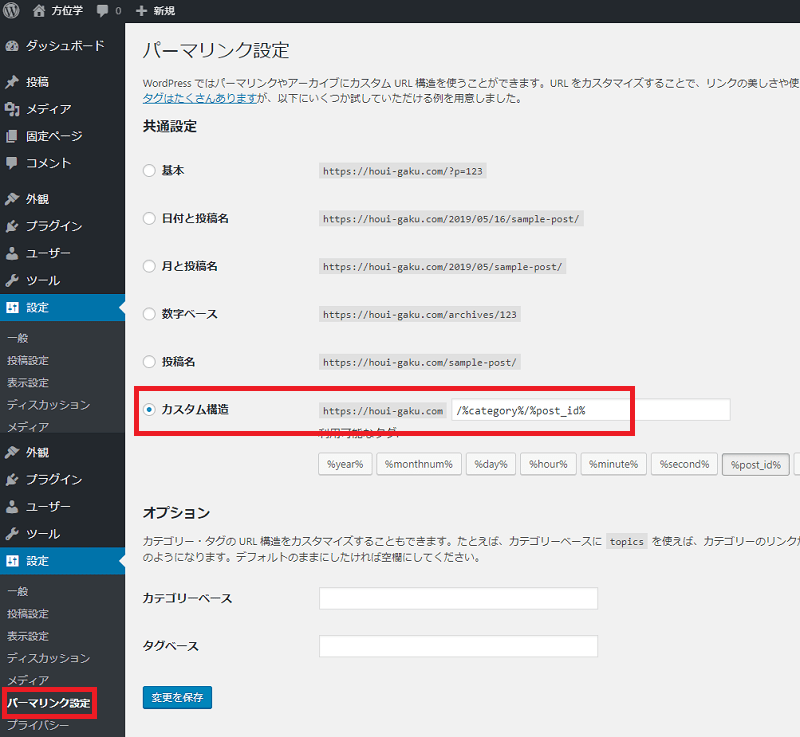
Task: Click the コメント speech bubble icon
Action: coord(12,163)
